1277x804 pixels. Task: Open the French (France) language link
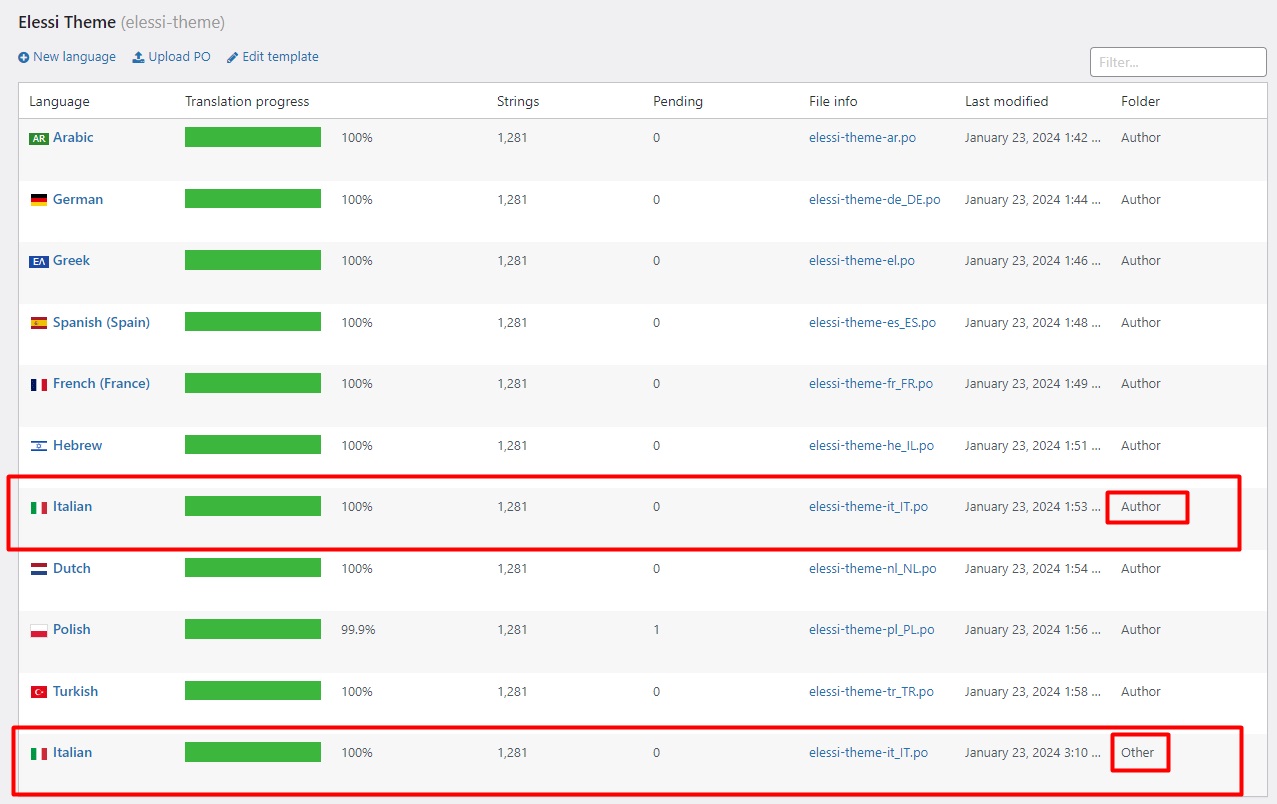[x=101, y=384]
